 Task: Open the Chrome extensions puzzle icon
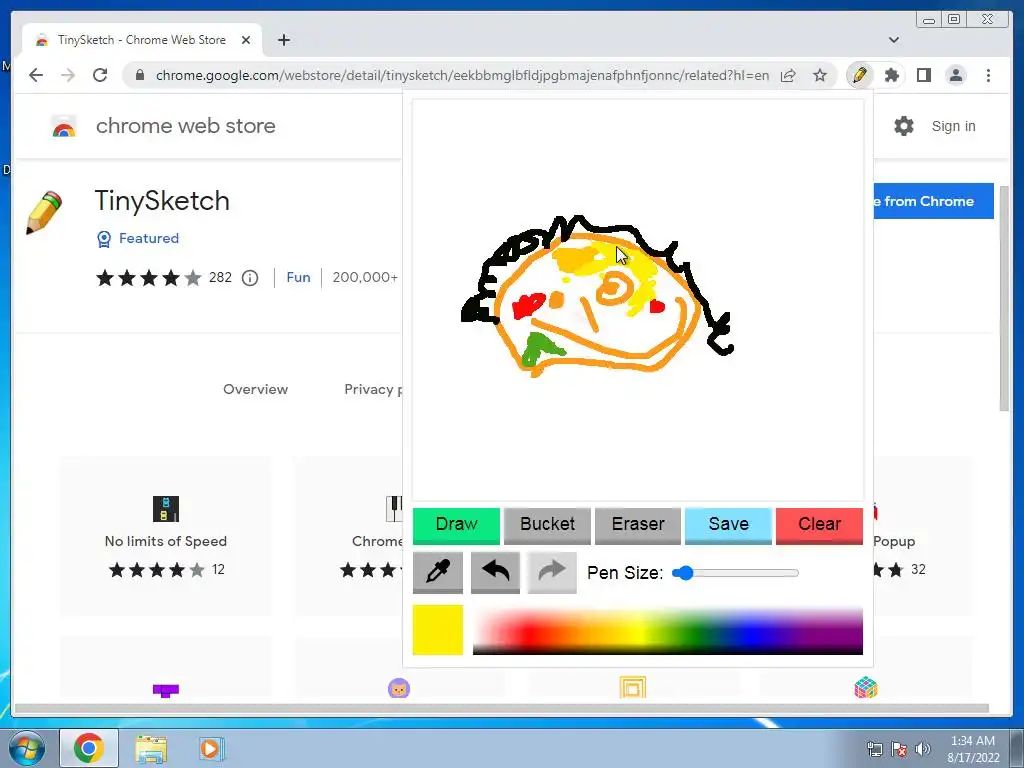click(891, 75)
